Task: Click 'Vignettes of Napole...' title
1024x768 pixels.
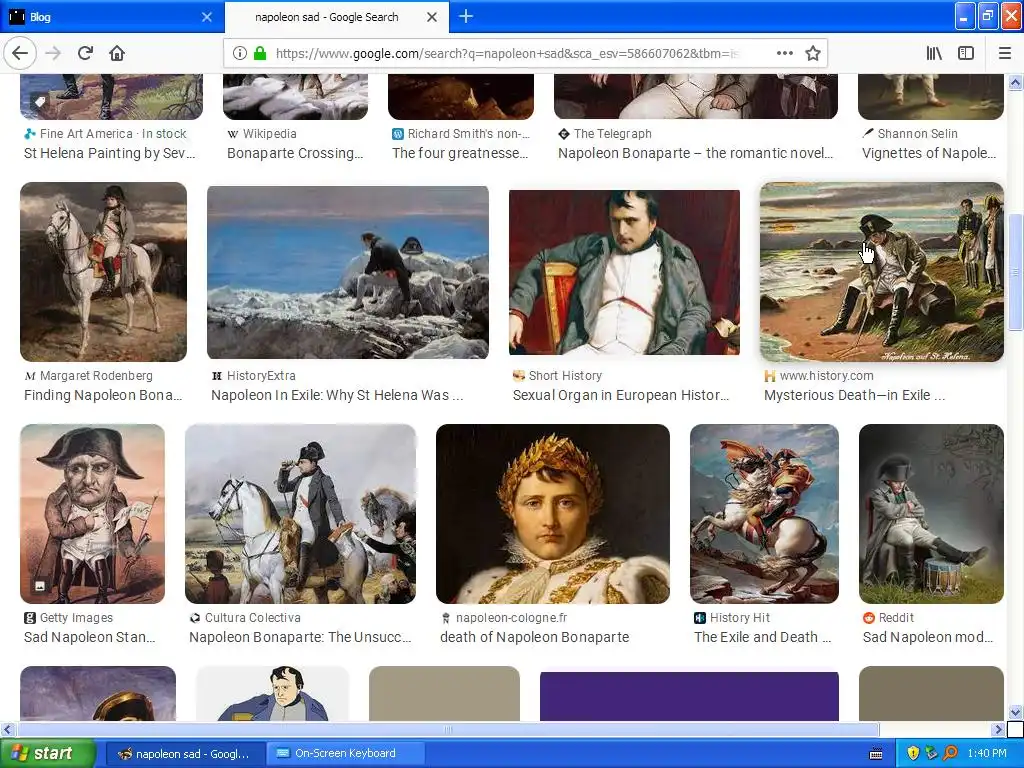Action: (929, 153)
